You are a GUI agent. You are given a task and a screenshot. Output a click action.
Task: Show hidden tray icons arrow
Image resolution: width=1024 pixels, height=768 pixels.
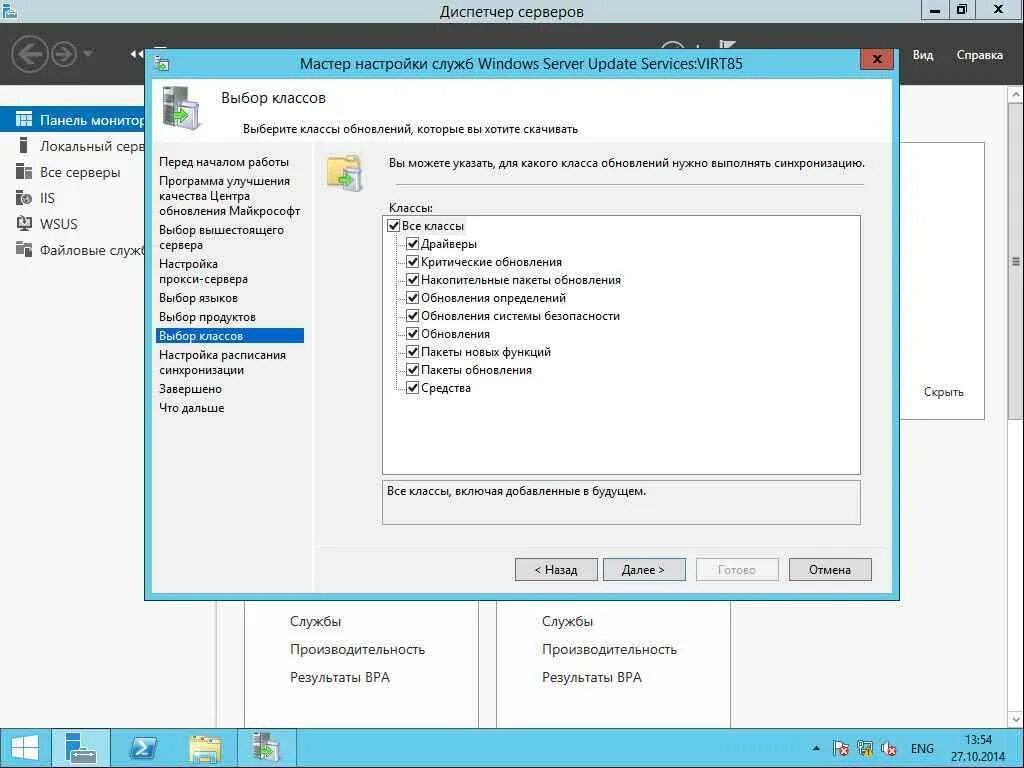pos(816,748)
